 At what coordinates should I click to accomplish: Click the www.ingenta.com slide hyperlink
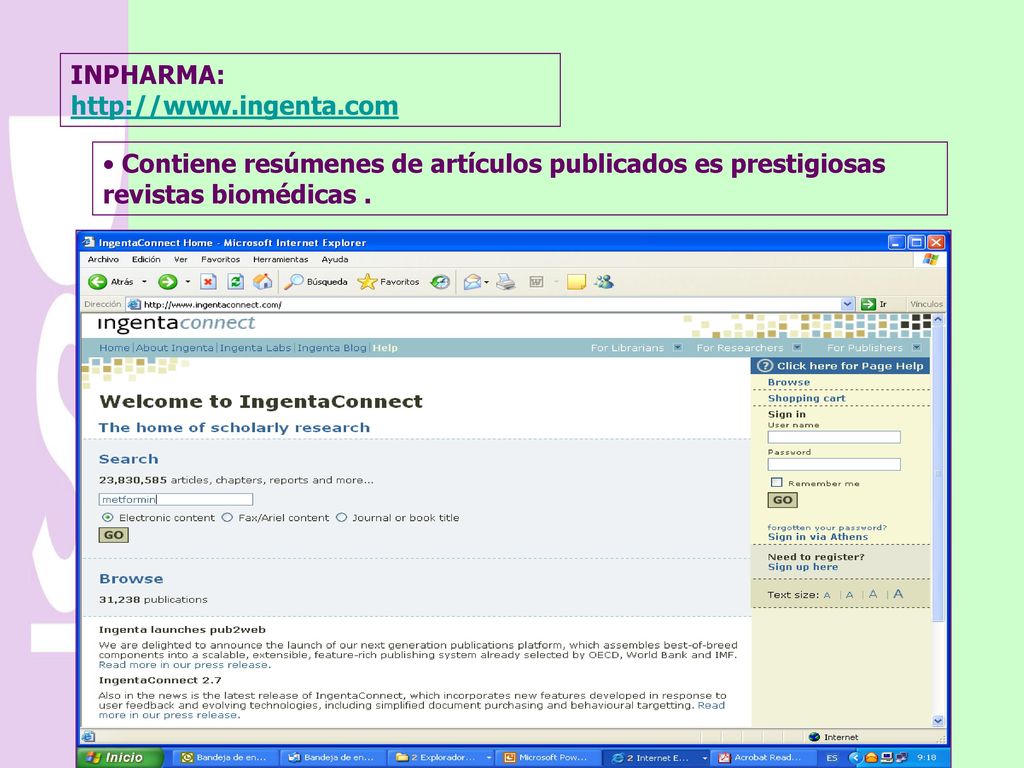click(234, 106)
